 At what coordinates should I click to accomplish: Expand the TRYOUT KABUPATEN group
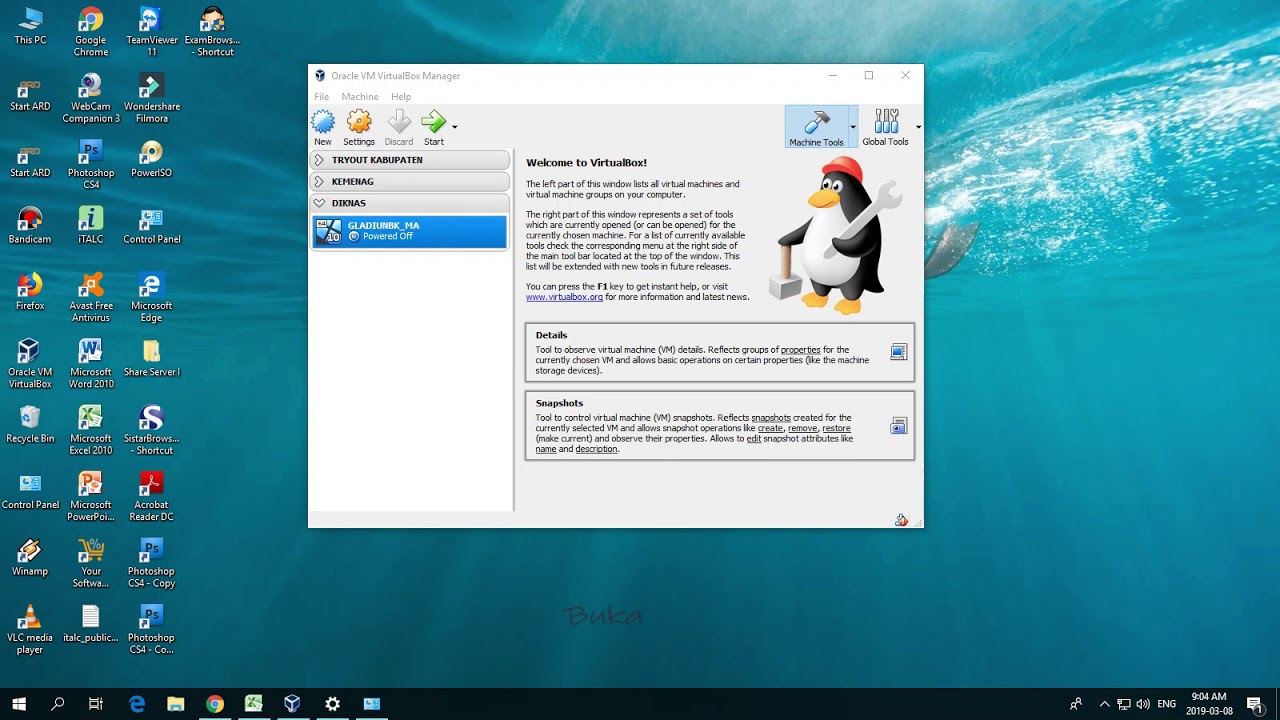[x=410, y=160]
